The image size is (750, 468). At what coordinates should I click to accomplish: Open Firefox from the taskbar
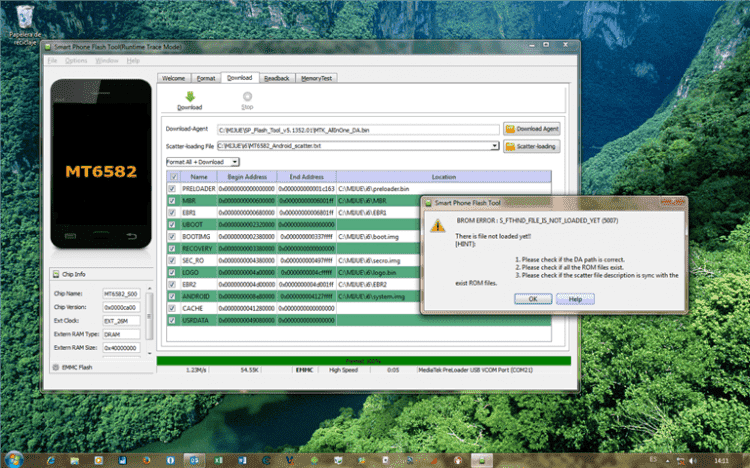[146, 460]
